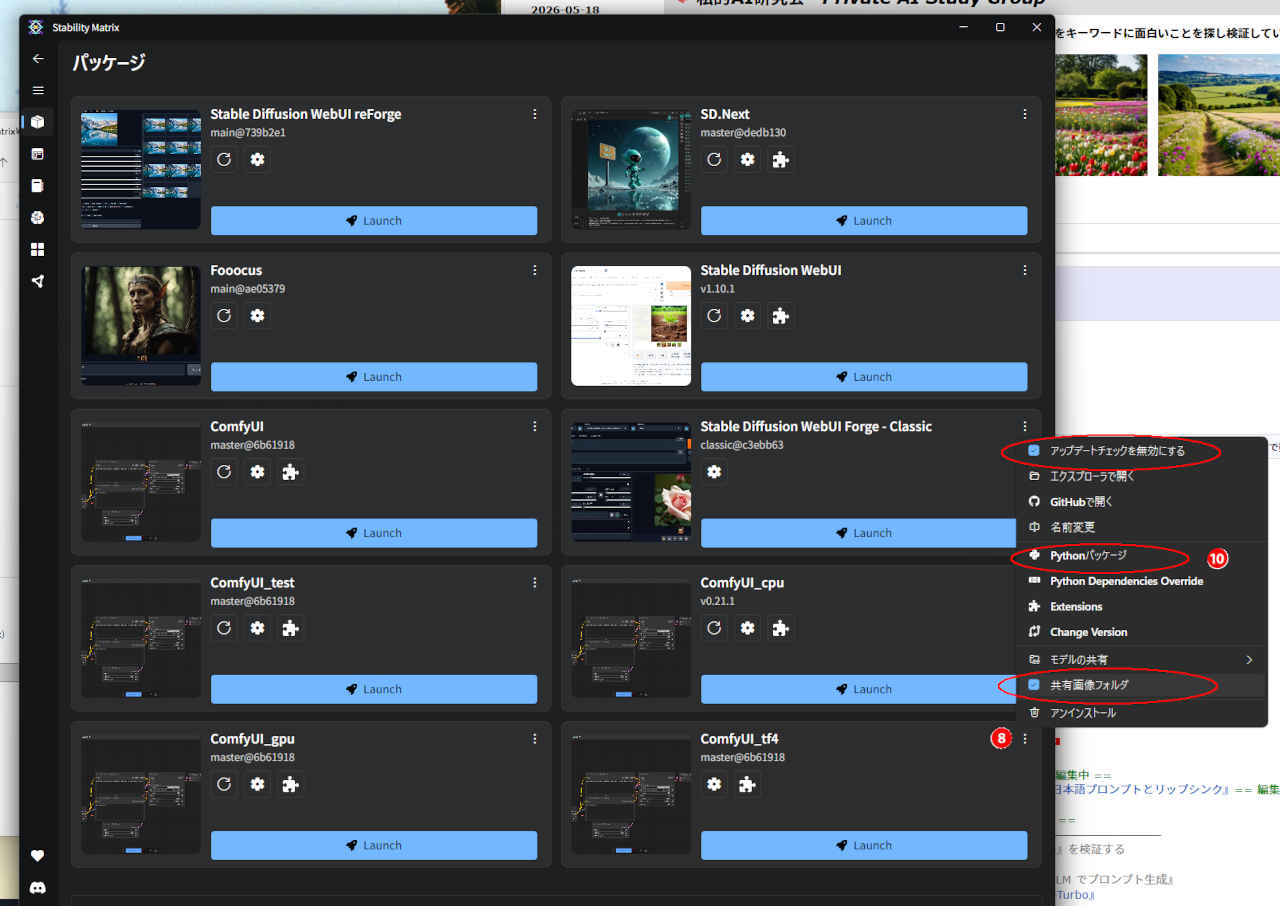
Task: Launch Stable Diffusion WebUI reForge
Action: pos(374,221)
